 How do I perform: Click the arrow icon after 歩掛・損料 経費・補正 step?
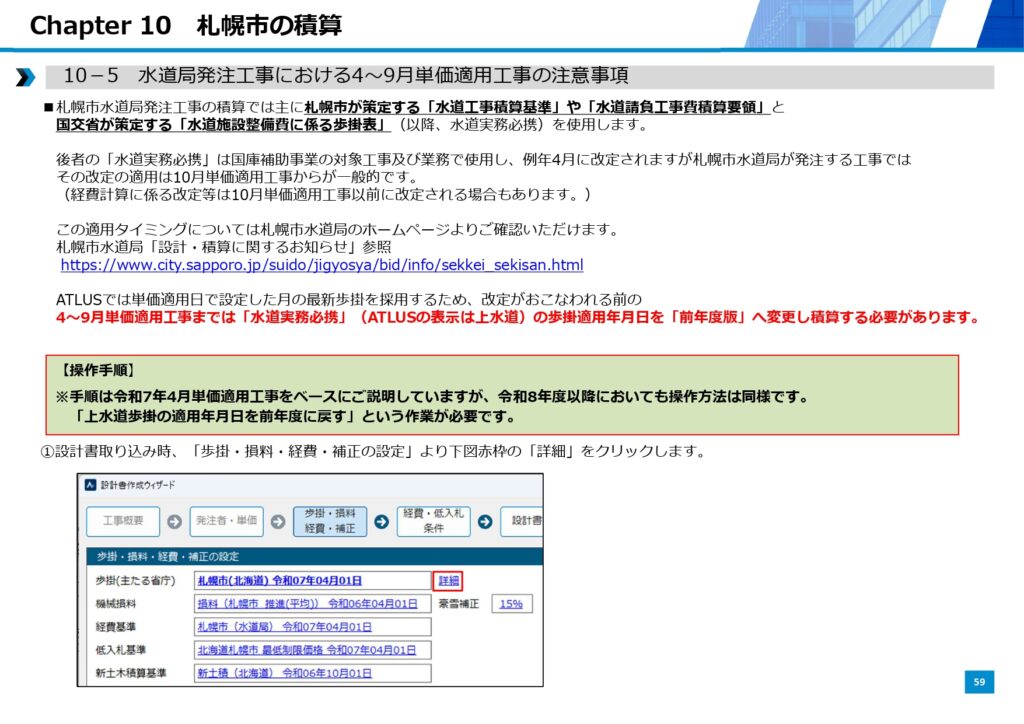coord(381,521)
